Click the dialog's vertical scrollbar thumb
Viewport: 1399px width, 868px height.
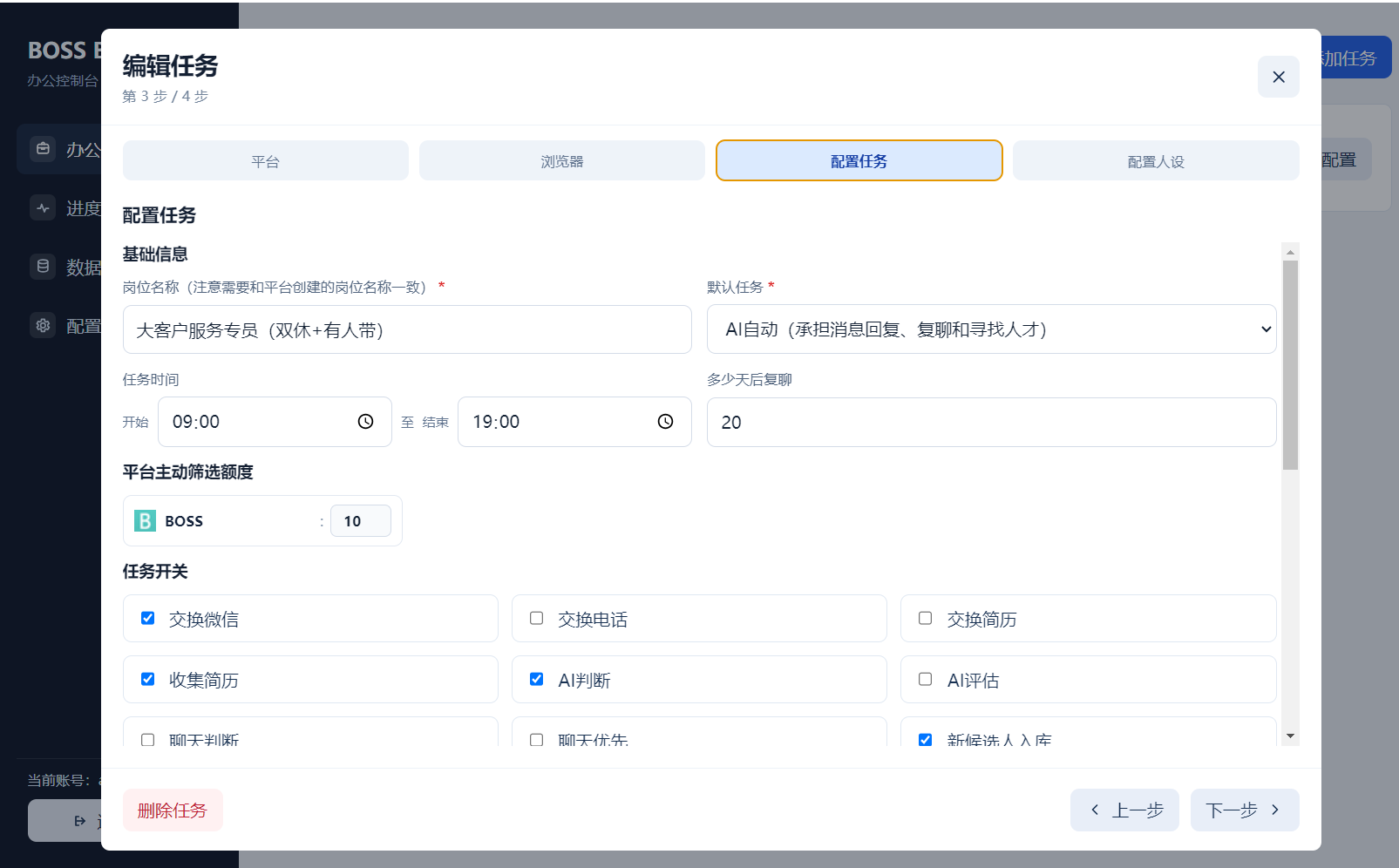pos(1291,365)
